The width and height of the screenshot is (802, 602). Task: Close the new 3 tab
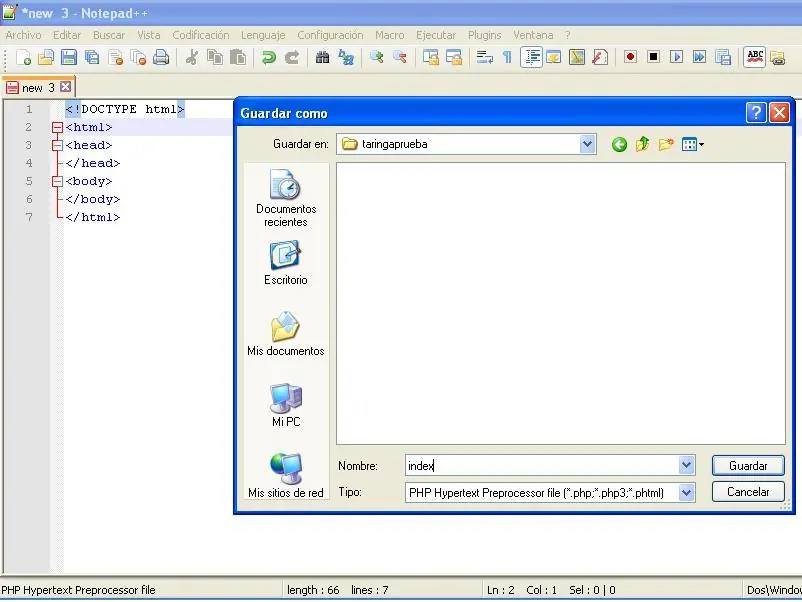click(x=65, y=87)
